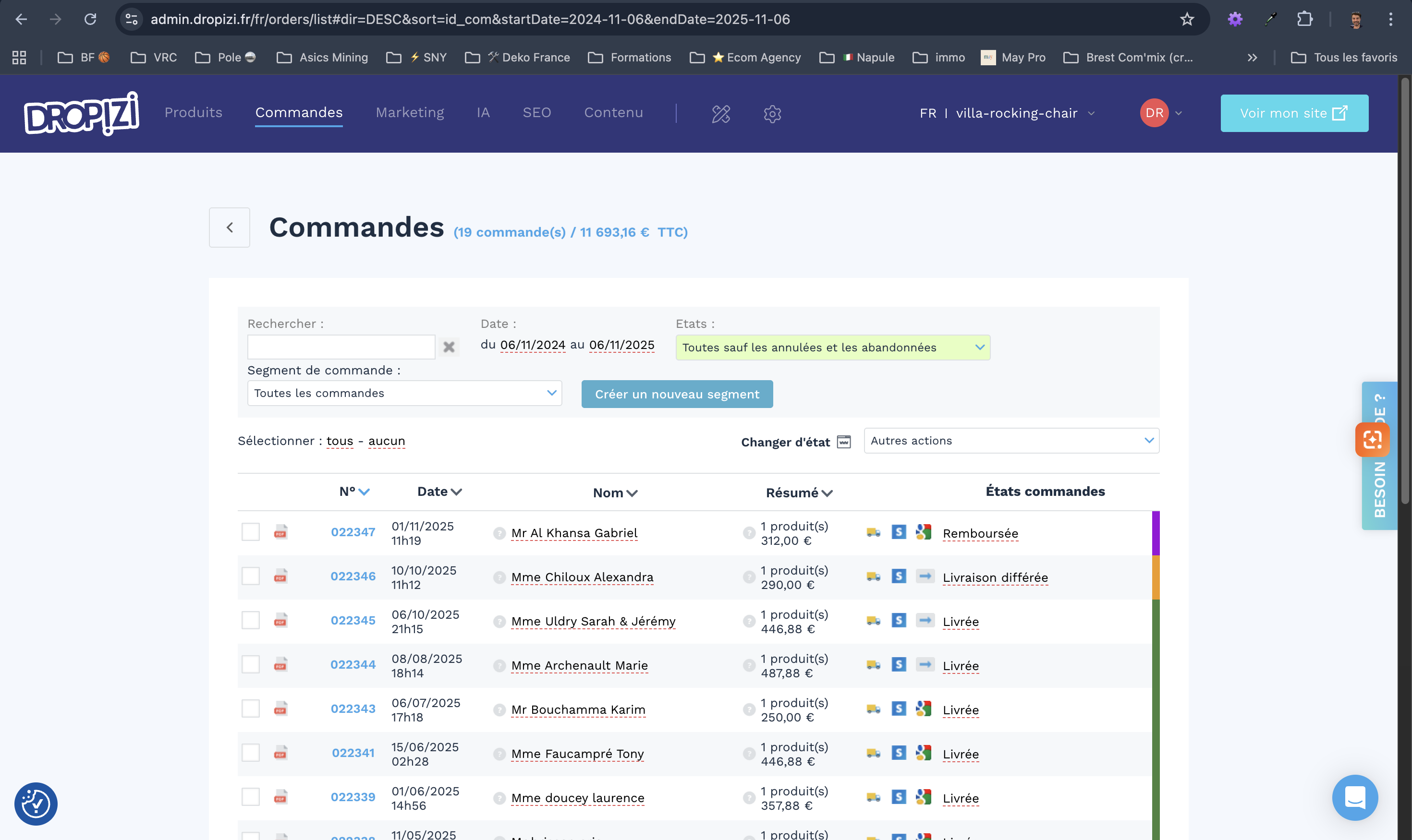The width and height of the screenshot is (1412, 840).
Task: Clear the search field with X icon
Action: (449, 347)
